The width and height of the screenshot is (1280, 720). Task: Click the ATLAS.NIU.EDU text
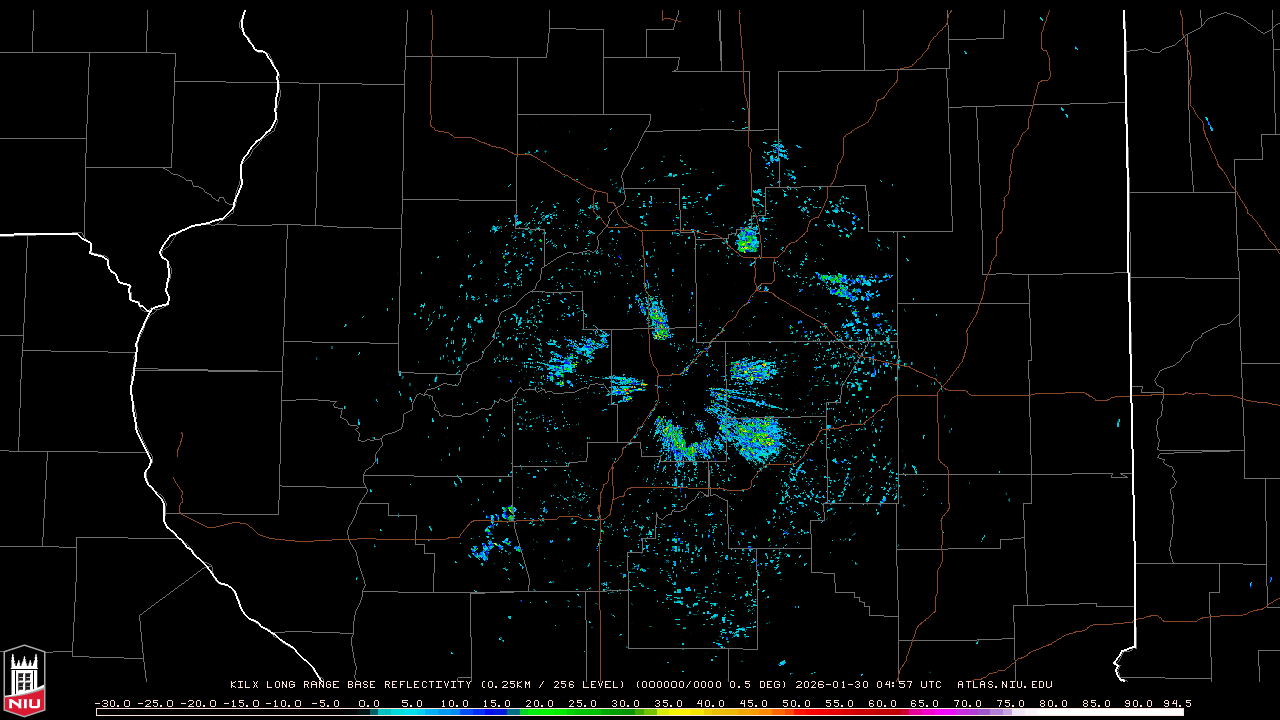click(1005, 685)
